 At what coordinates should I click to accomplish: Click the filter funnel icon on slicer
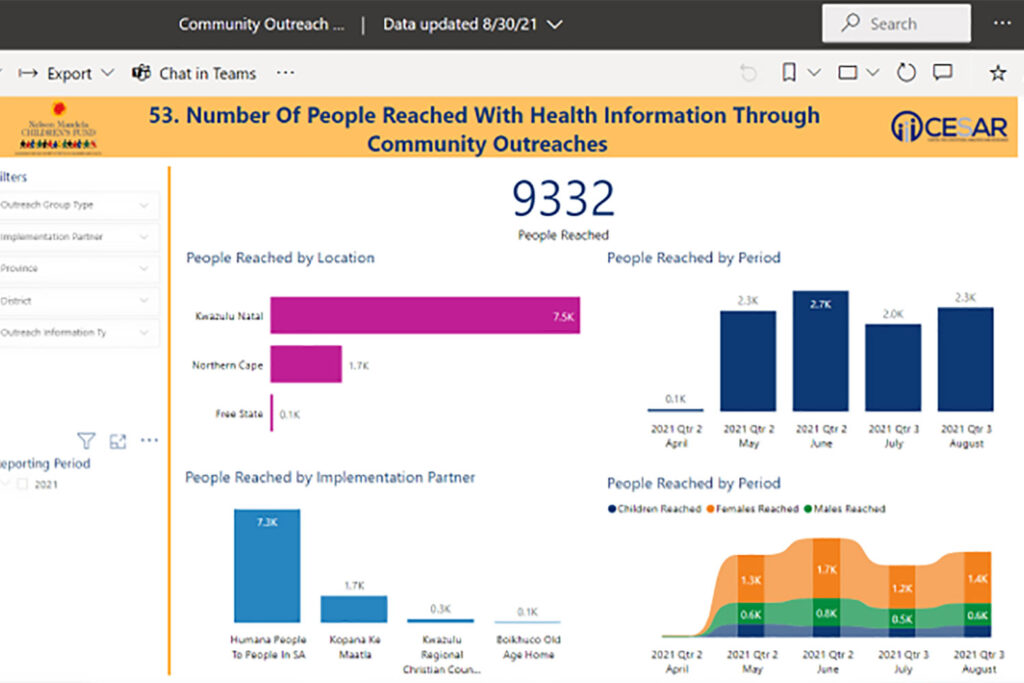[86, 441]
